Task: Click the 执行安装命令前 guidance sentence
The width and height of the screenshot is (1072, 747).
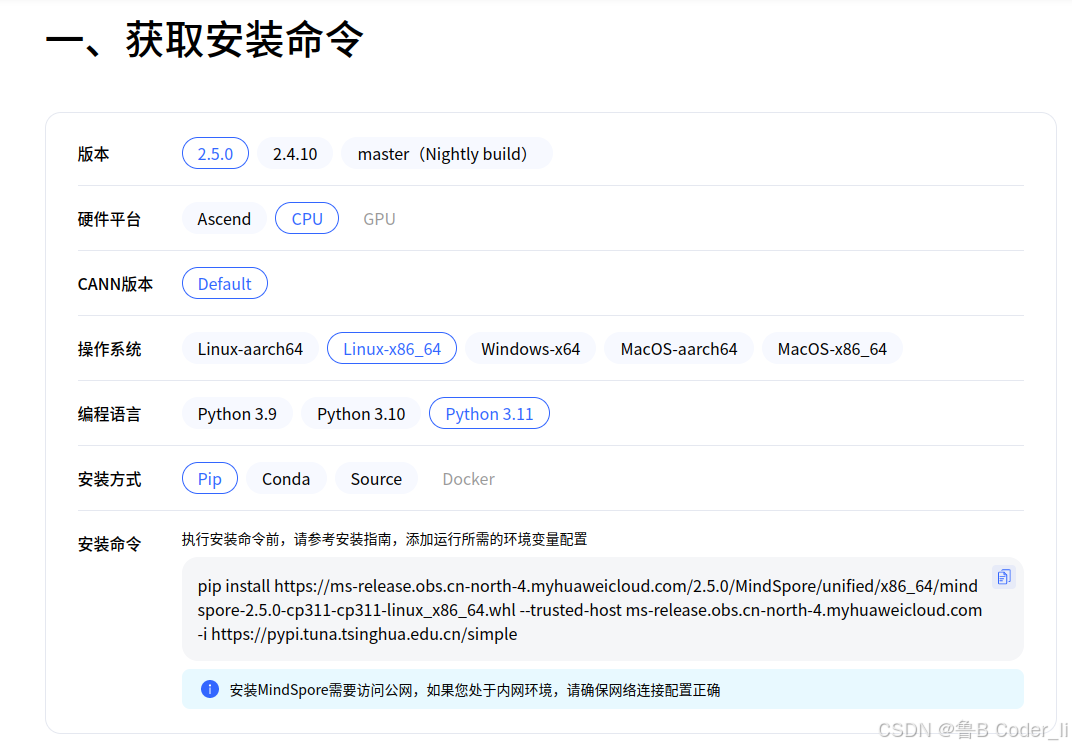Action: click(x=384, y=539)
